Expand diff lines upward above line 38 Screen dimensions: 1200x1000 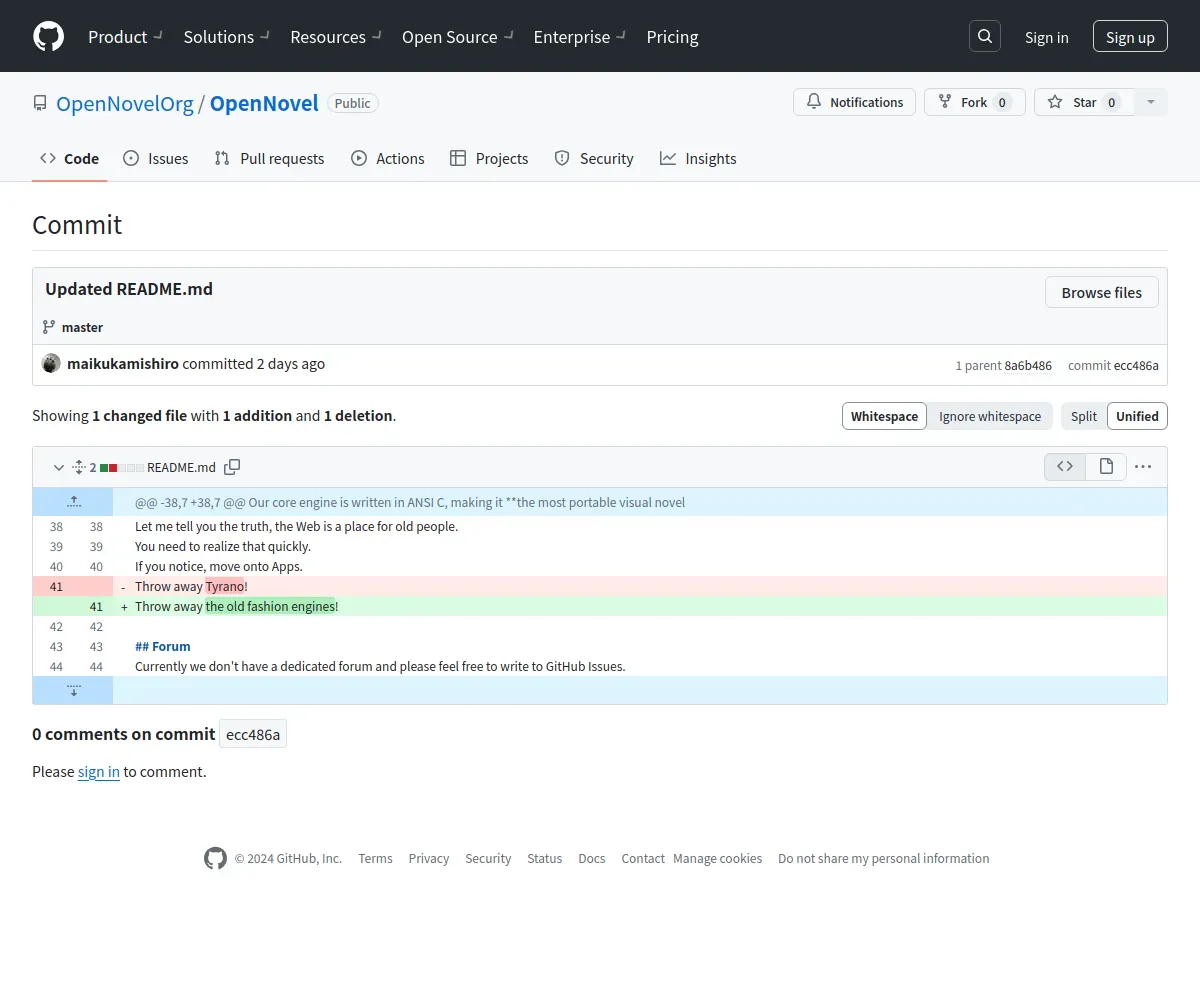(x=73, y=502)
